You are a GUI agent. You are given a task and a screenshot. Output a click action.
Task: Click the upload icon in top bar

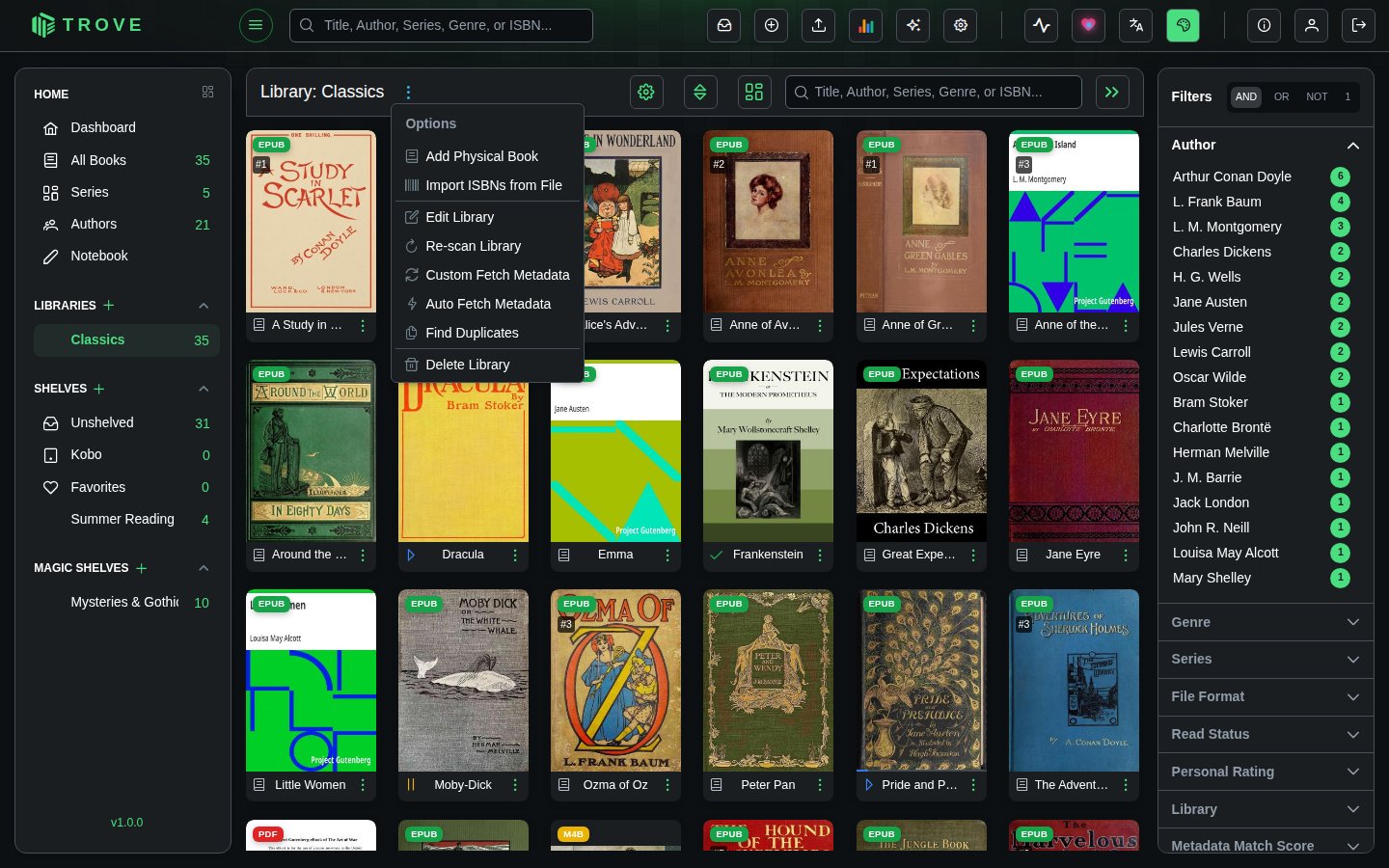point(819,25)
